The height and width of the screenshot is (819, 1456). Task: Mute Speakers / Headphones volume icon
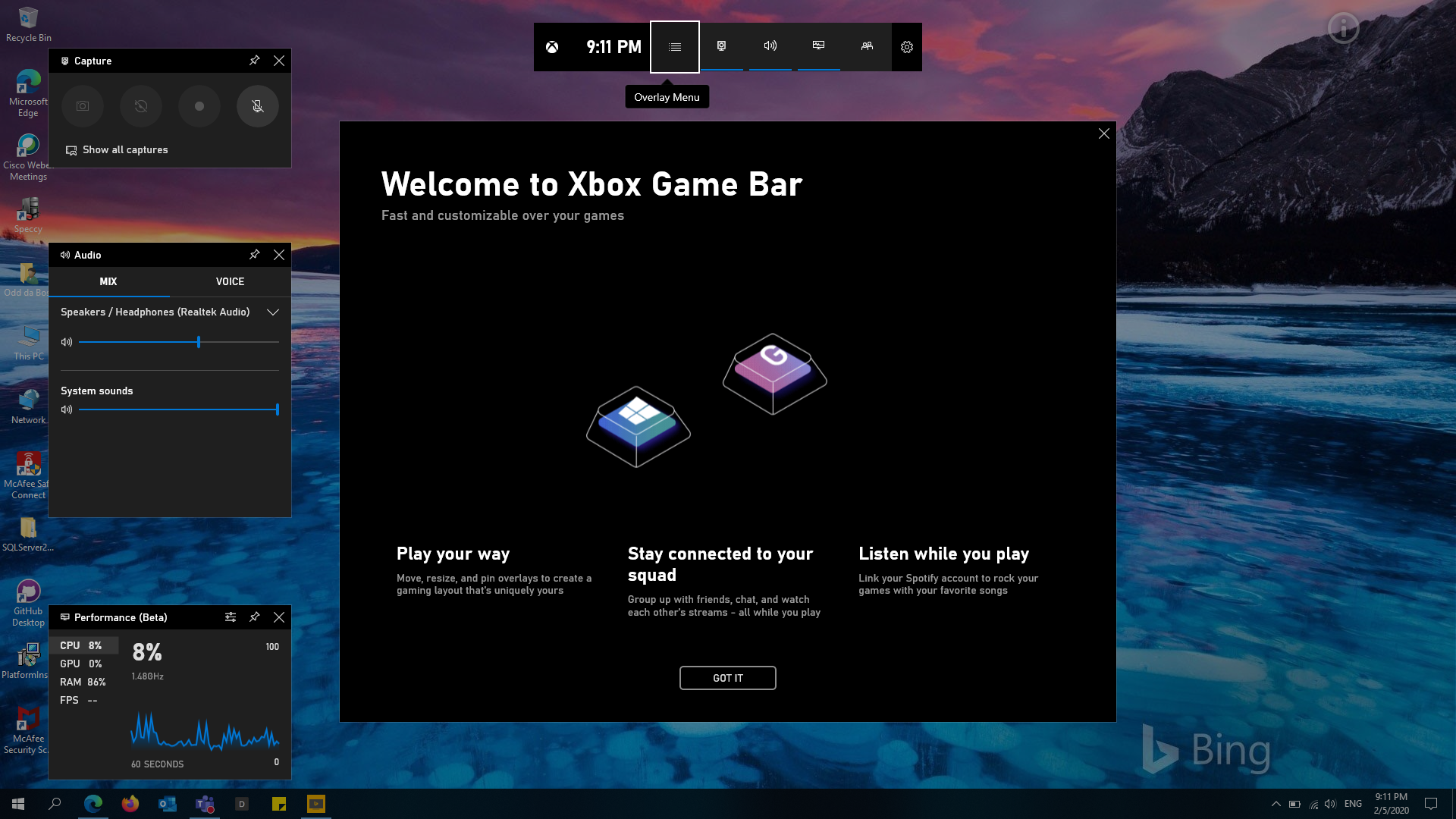(x=67, y=342)
